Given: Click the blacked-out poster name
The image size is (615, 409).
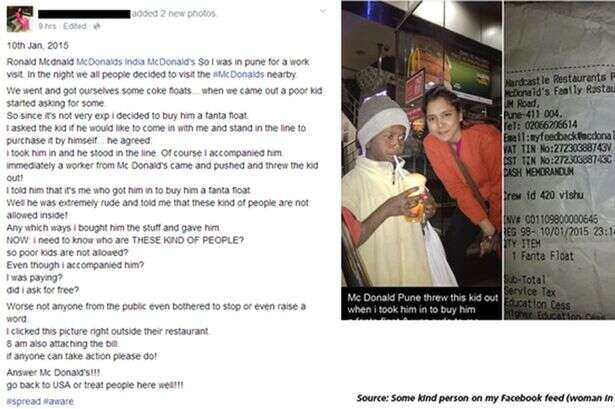Looking at the screenshot, I should (84, 14).
